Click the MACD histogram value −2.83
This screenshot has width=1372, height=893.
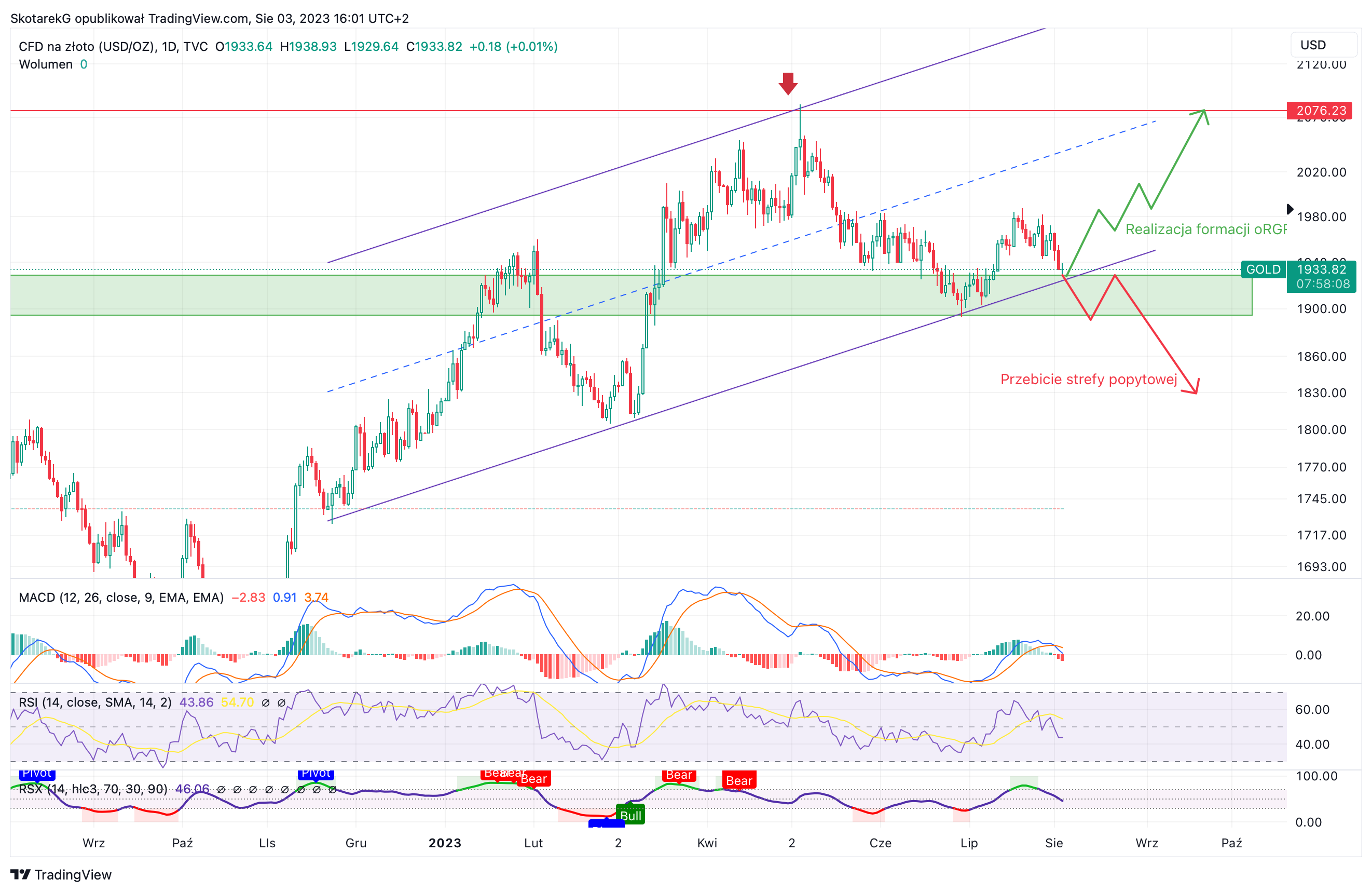(248, 597)
